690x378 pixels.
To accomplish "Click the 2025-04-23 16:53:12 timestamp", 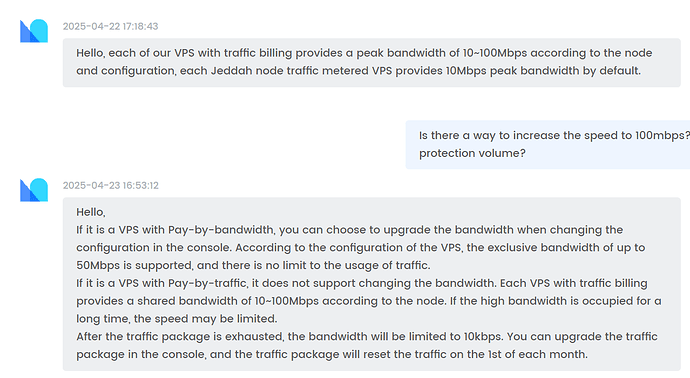I will pyautogui.click(x=110, y=186).
